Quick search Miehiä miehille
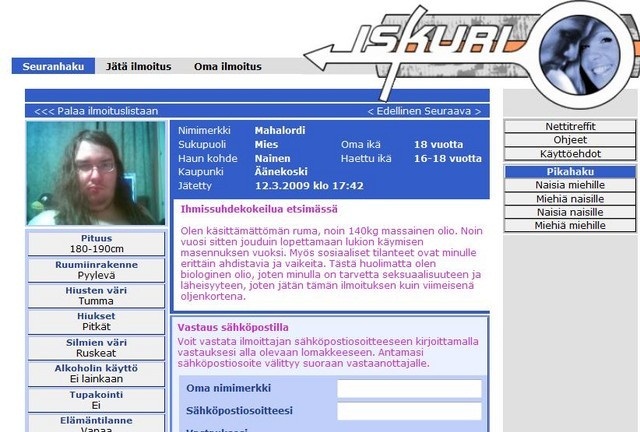640x432 pixels. 570,225
